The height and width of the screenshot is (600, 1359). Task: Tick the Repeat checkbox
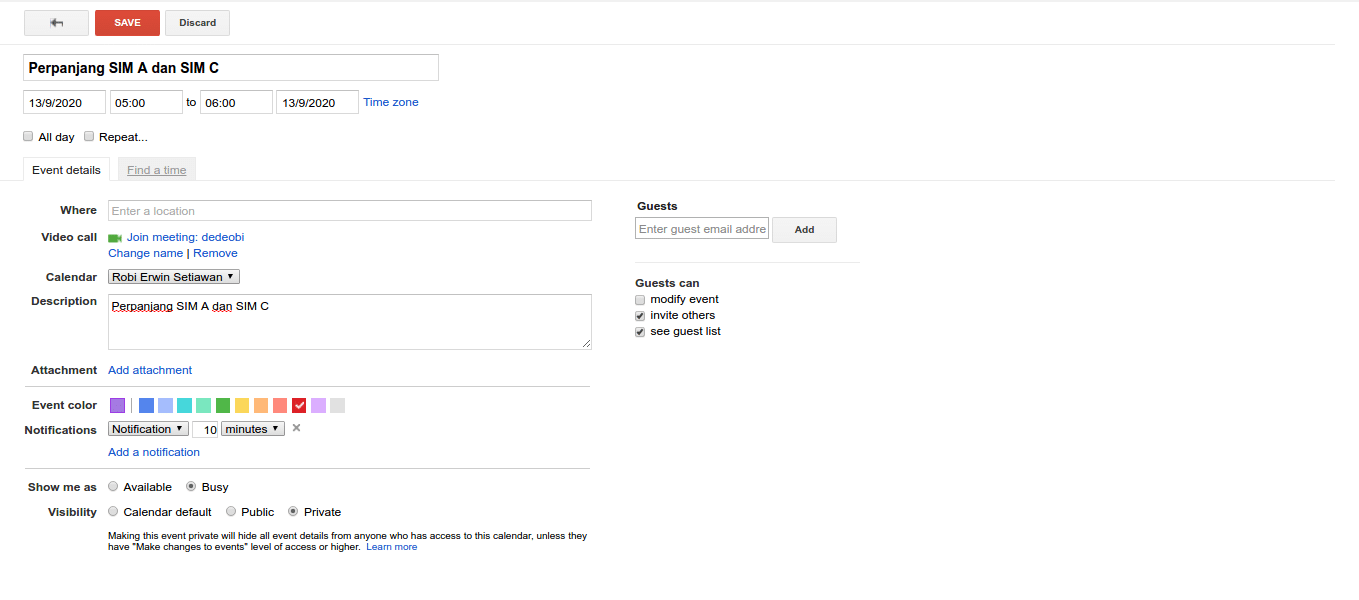pos(89,136)
